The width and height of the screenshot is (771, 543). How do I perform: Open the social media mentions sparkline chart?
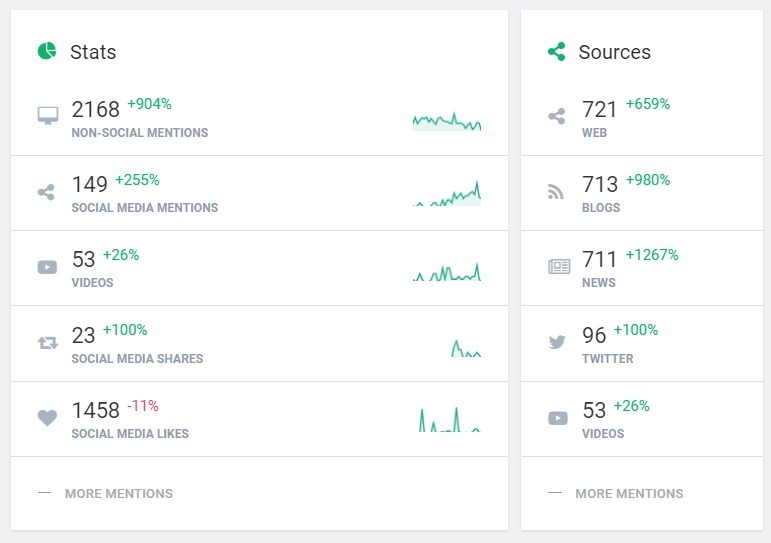click(x=447, y=194)
